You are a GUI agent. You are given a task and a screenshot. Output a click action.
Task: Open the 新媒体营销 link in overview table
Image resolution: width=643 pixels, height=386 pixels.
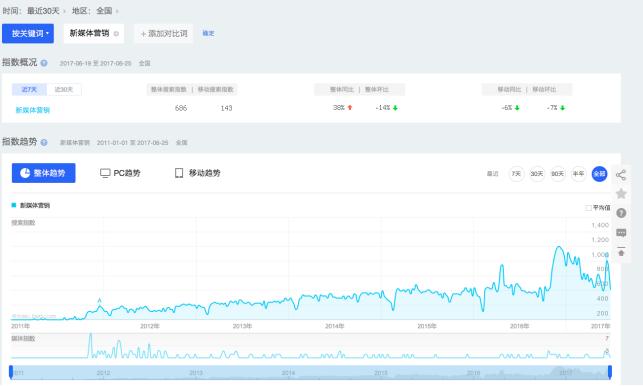pos(32,110)
